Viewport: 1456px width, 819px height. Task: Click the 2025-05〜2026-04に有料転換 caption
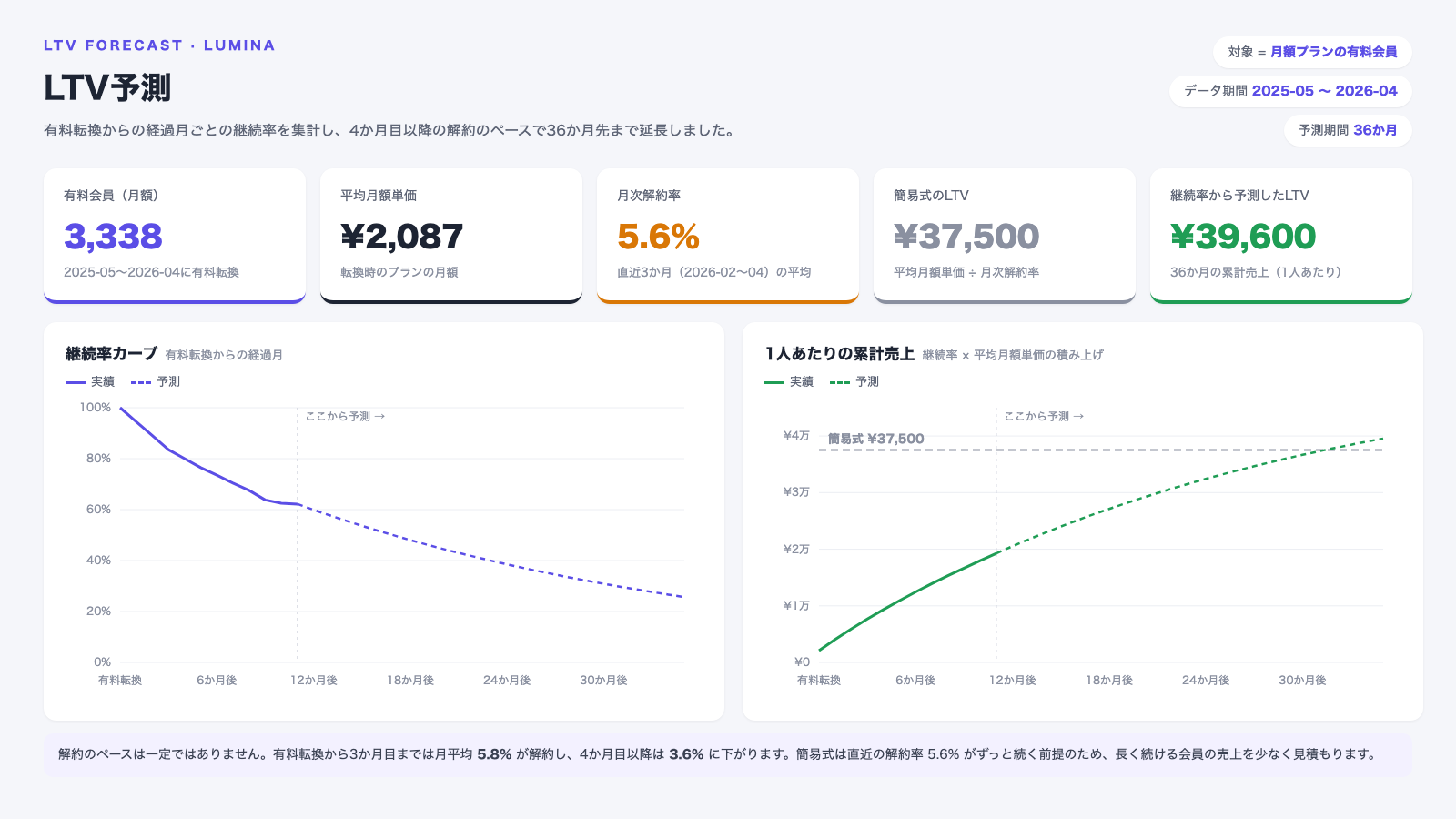151,272
